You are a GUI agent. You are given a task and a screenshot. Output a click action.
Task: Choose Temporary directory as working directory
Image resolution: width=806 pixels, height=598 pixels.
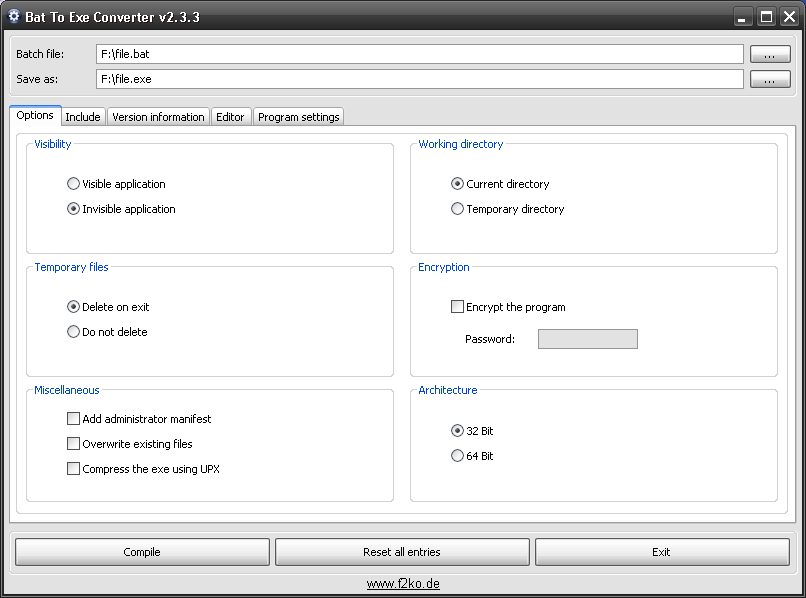pyautogui.click(x=457, y=209)
